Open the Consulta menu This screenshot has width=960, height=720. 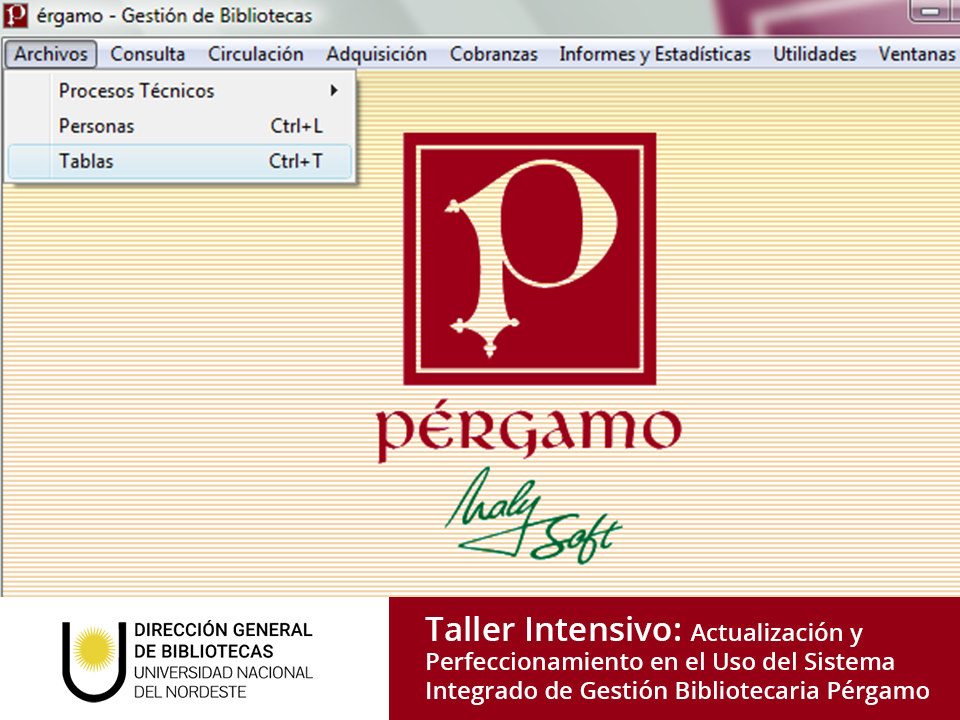click(148, 54)
